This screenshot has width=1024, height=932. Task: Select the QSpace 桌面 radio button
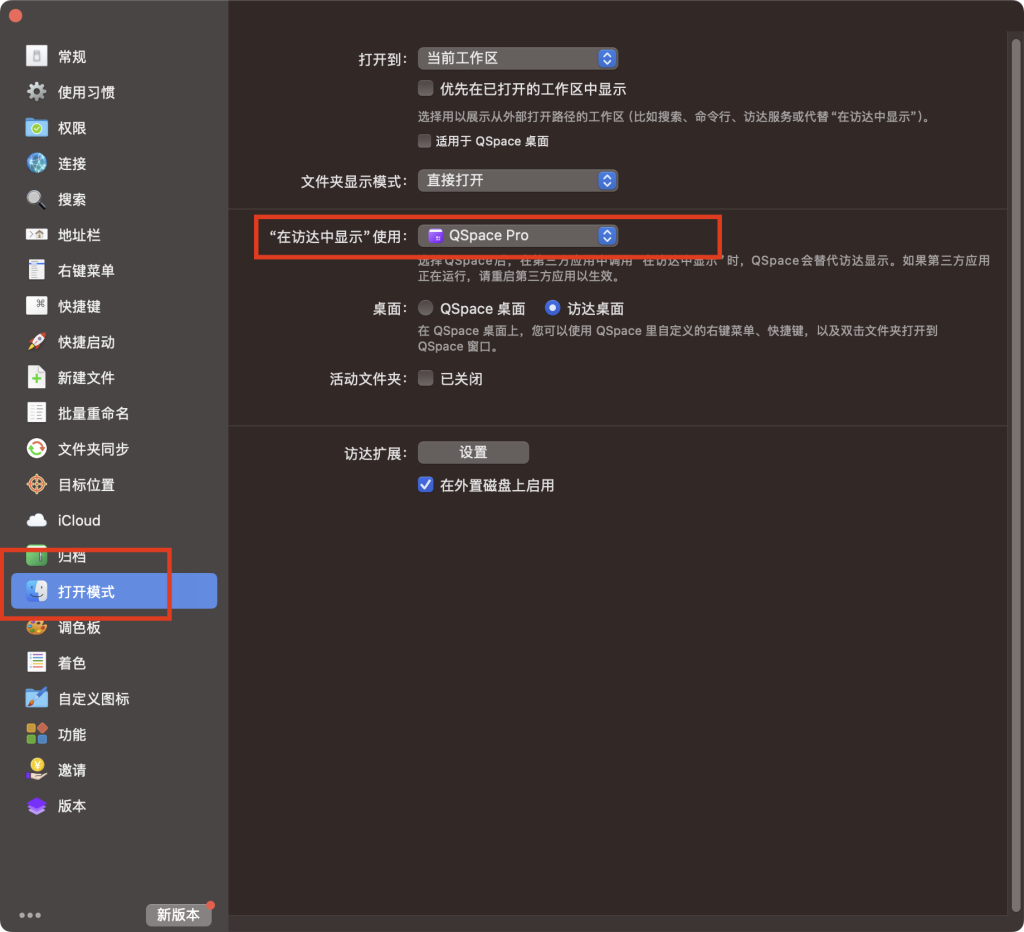(426, 309)
